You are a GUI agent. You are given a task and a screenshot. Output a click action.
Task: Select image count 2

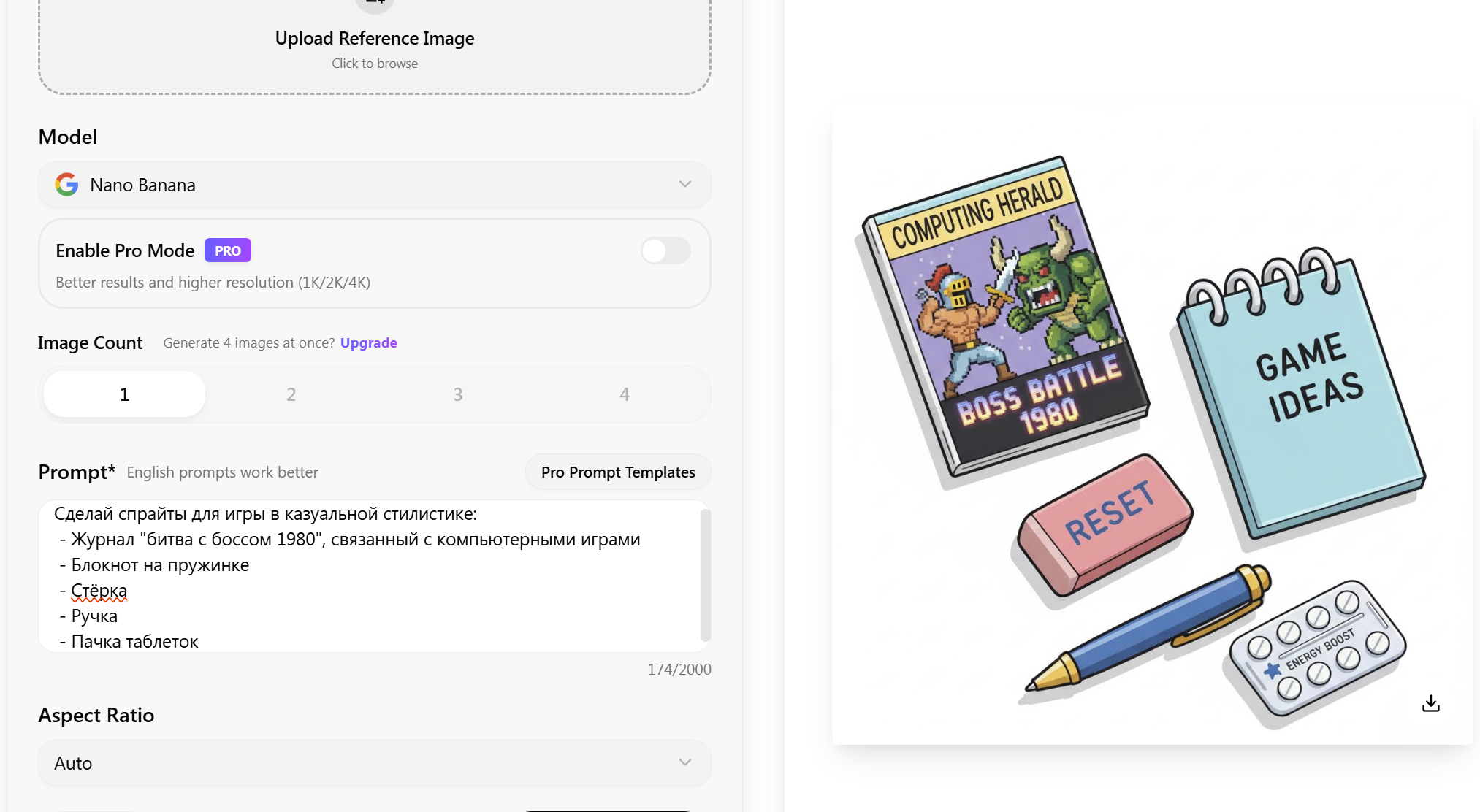pos(291,394)
